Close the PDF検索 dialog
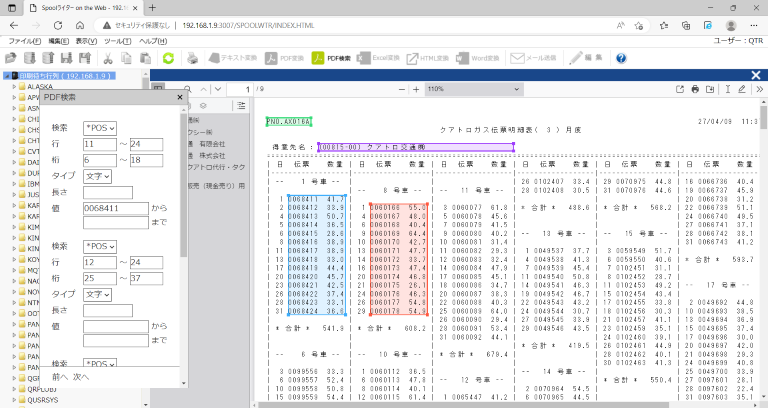Screen dimensions: 768x408 click(x=179, y=97)
